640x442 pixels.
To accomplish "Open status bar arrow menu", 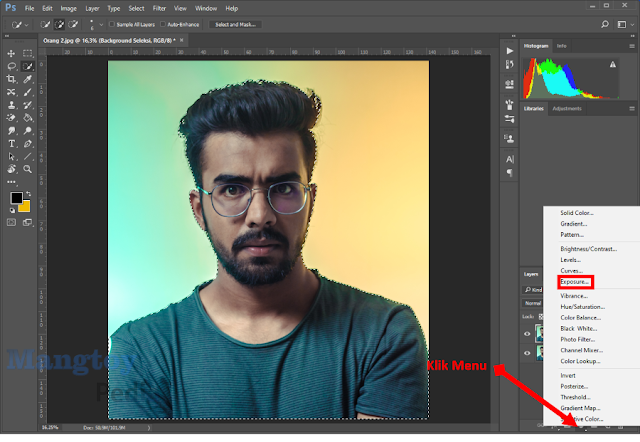I will [x=149, y=428].
